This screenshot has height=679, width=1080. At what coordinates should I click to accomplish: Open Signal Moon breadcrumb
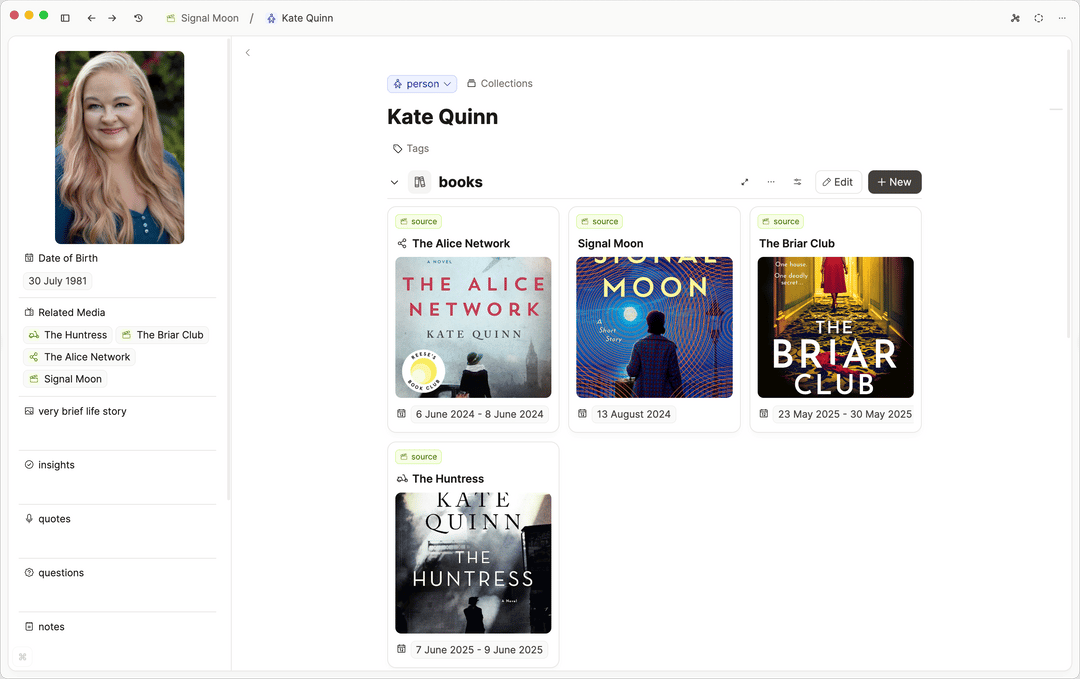point(202,18)
